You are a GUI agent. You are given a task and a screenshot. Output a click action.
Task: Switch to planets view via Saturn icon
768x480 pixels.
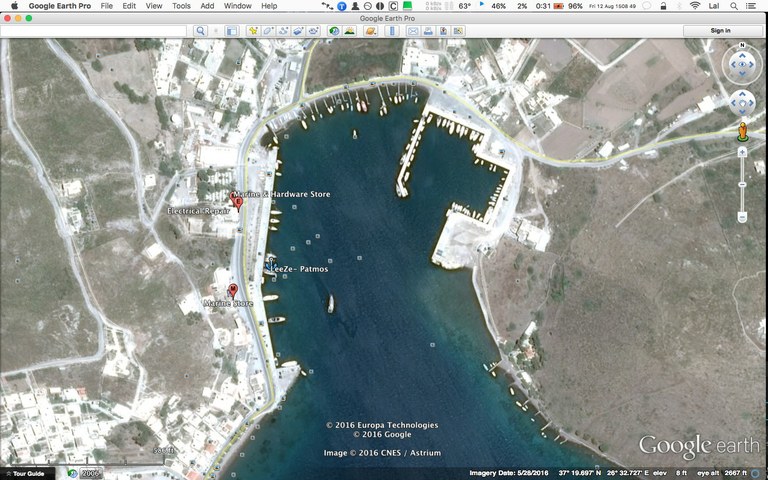click(x=369, y=31)
